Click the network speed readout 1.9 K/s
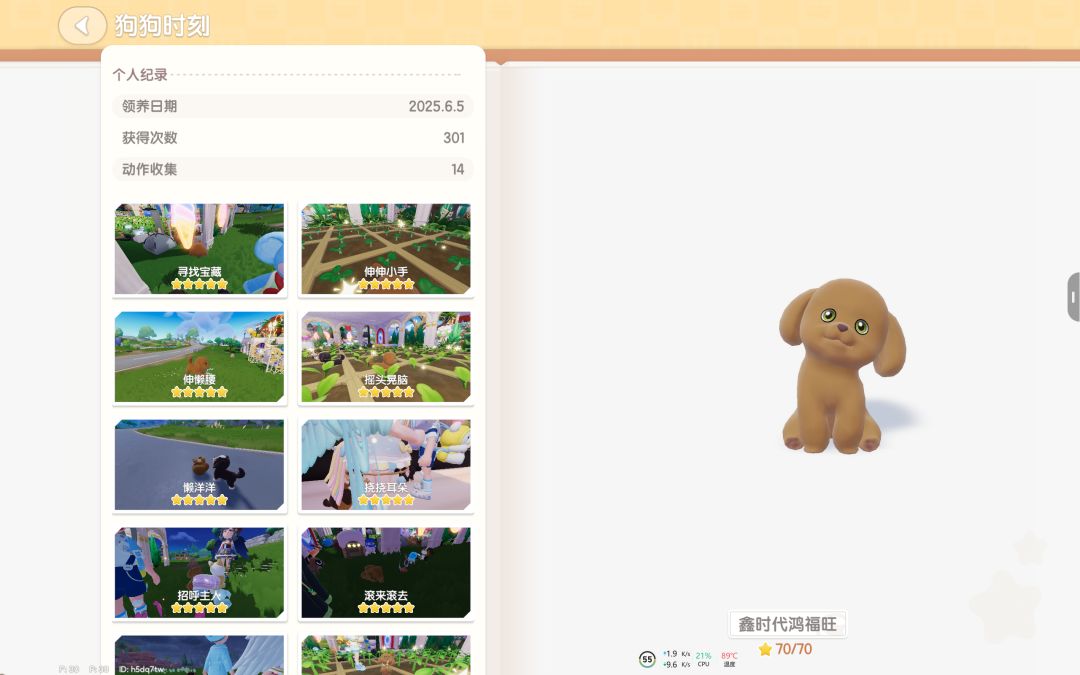 (x=676, y=654)
